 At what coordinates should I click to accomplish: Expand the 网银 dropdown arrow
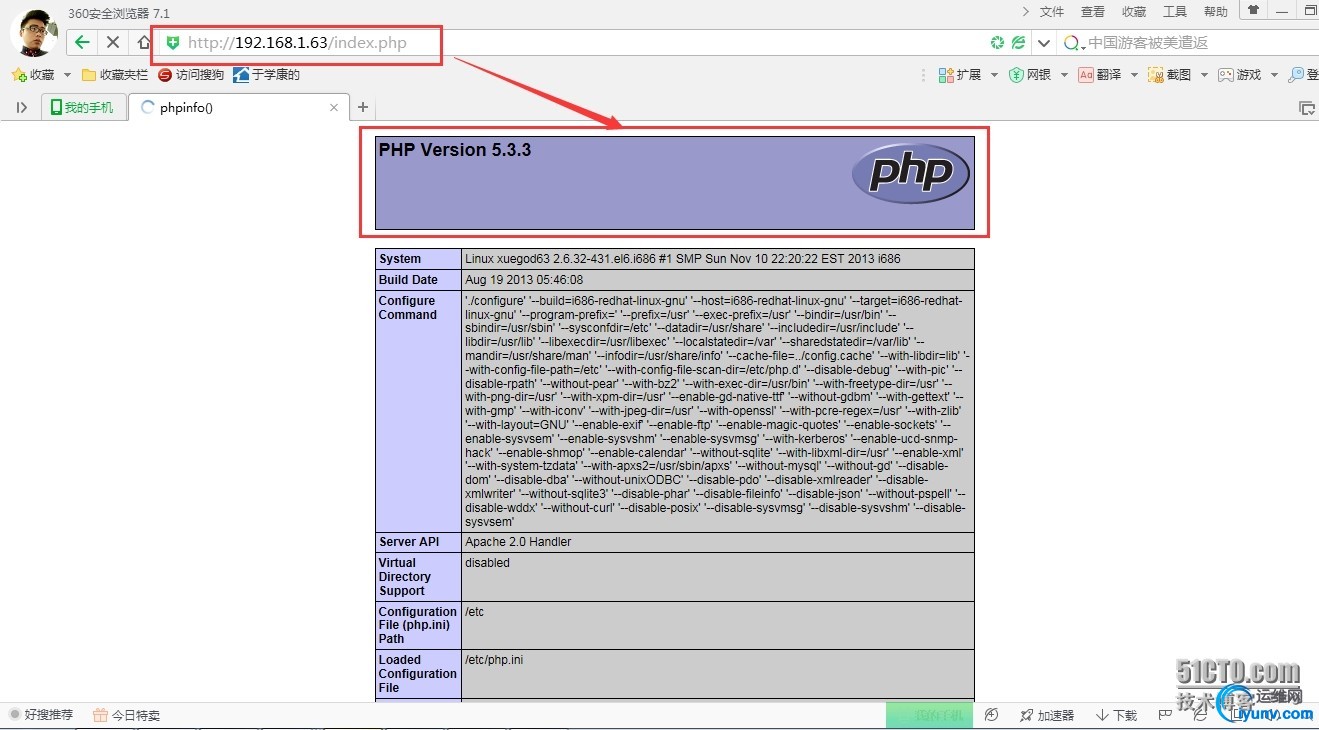(x=1064, y=75)
